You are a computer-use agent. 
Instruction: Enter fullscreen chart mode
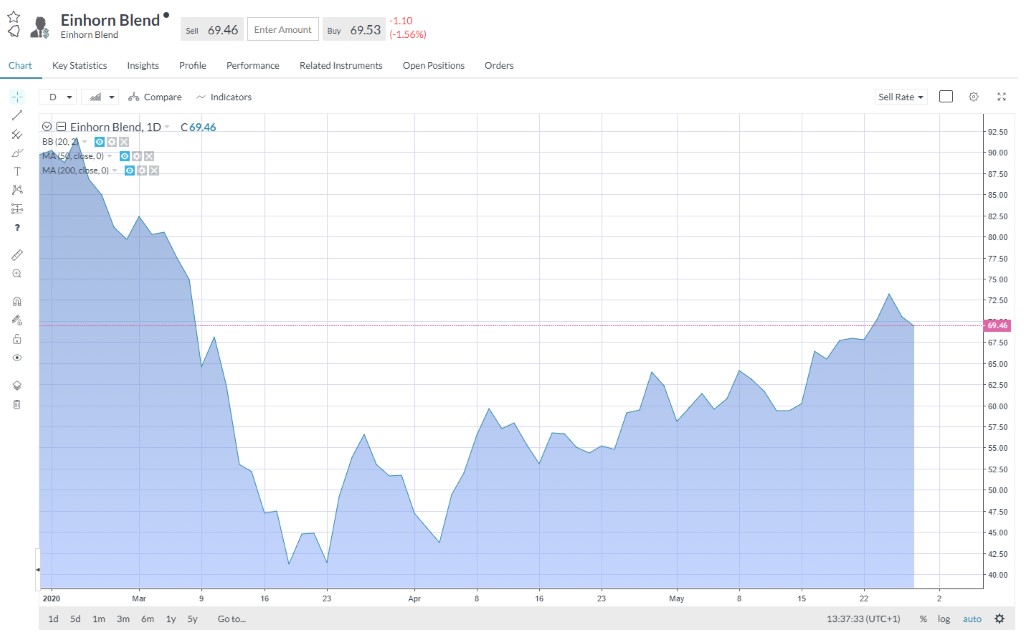[x=1001, y=97]
